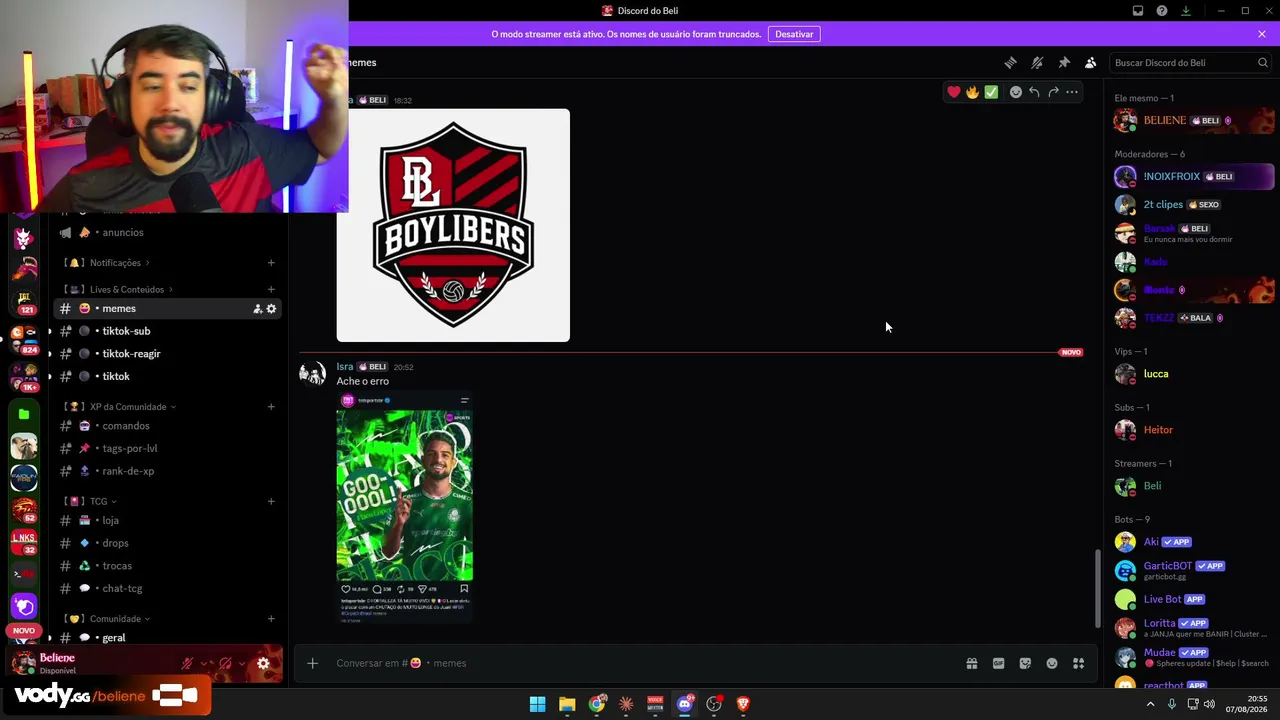Viewport: 1280px width, 720px height.
Task: Forward the Boylibers message
Action: (1053, 92)
